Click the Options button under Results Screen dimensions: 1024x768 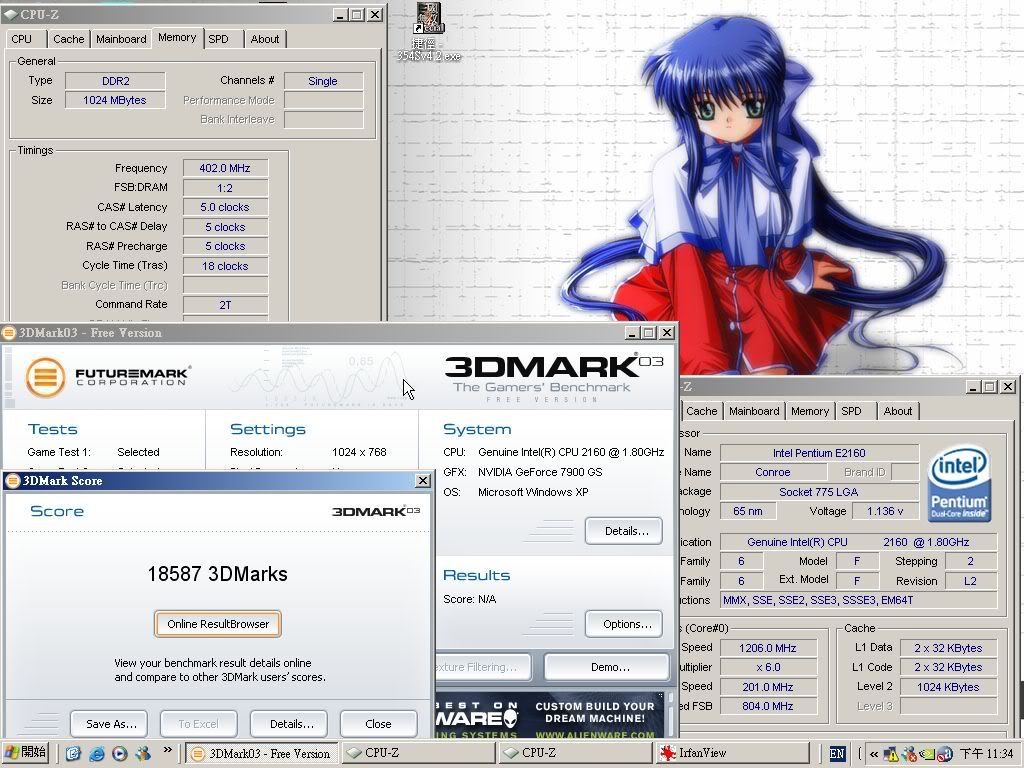tap(625, 624)
